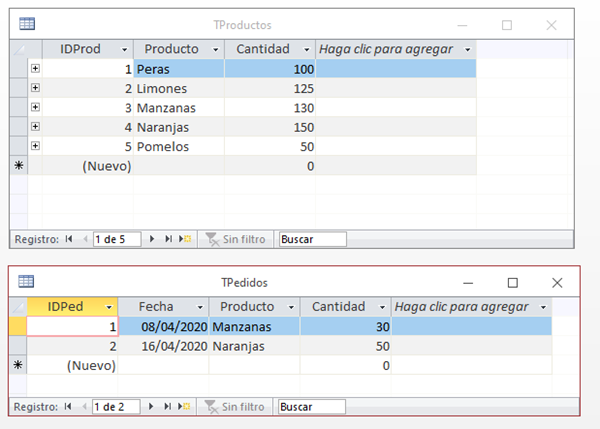This screenshot has width=600, height=429.
Task: Expand subdatasheet for Pomelos row
Action: (x=35, y=145)
